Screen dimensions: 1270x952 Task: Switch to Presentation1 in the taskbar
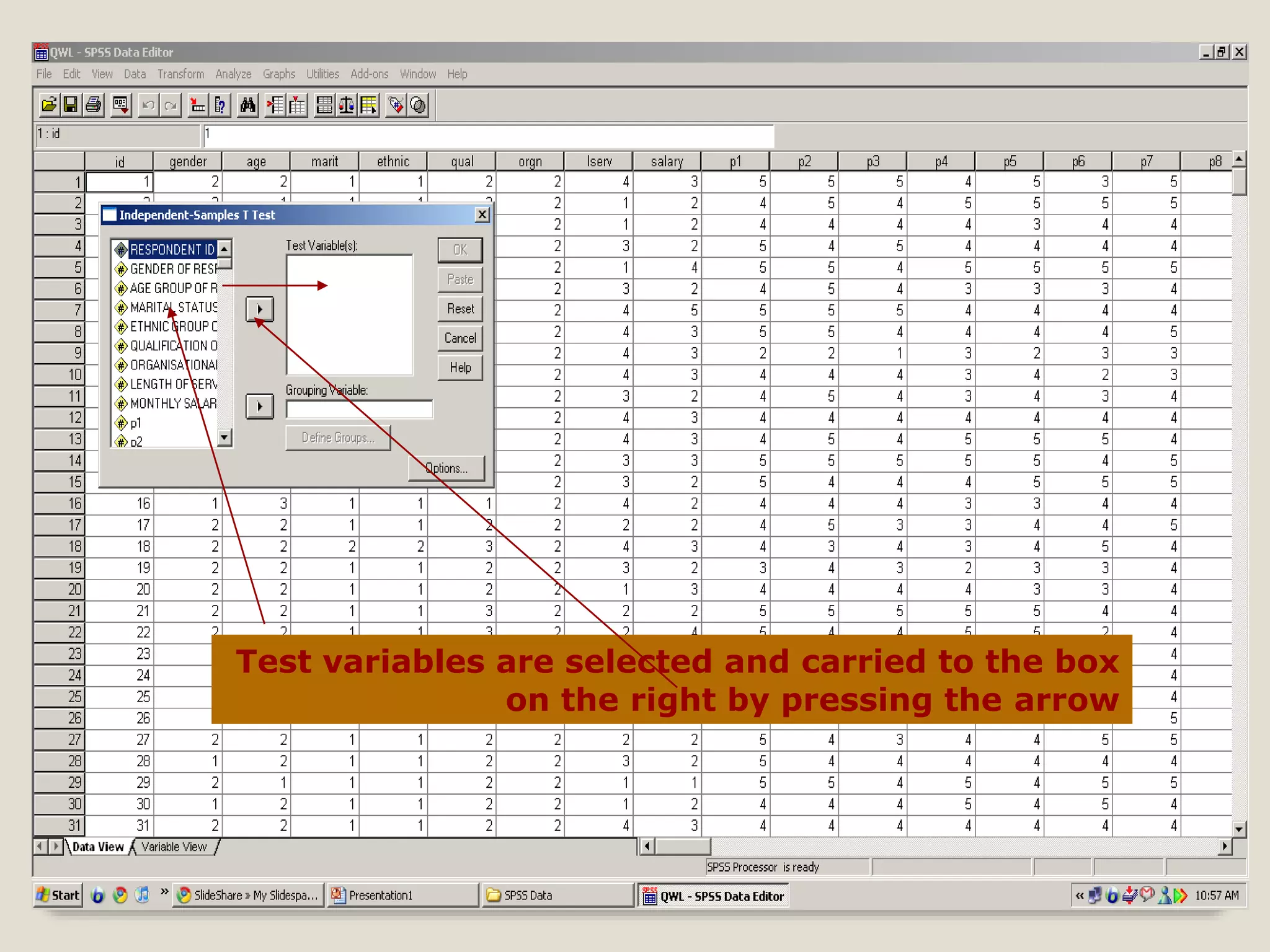pos(402,895)
